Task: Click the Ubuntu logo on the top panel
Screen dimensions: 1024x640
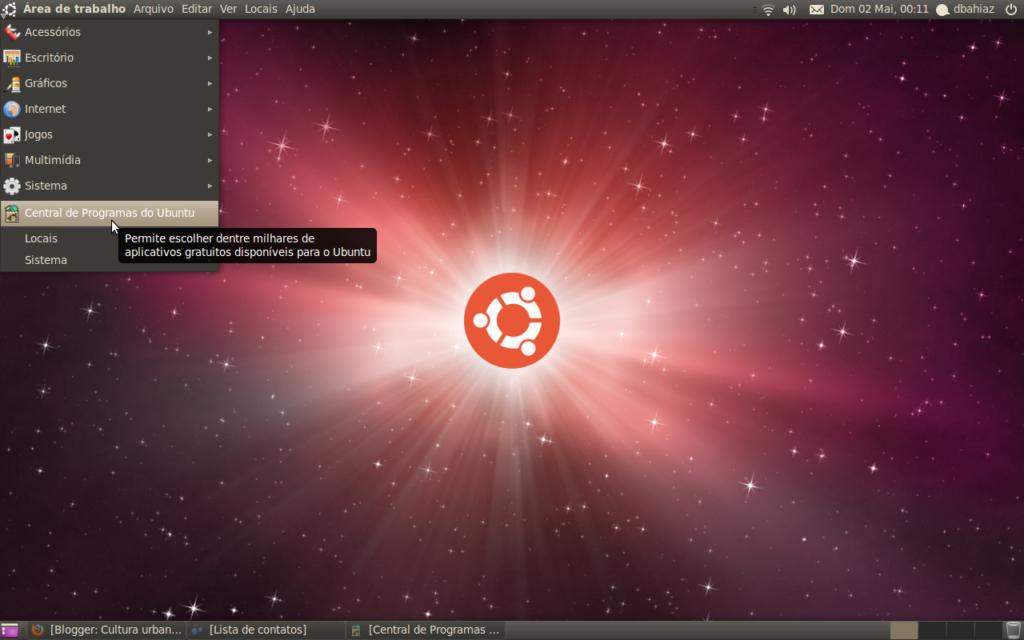Action: [x=10, y=9]
